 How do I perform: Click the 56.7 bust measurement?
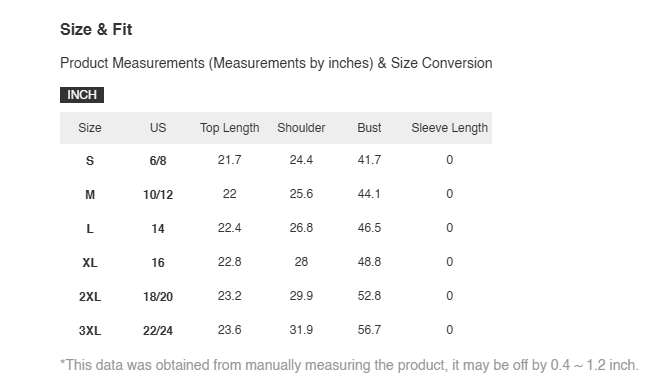[x=369, y=329]
